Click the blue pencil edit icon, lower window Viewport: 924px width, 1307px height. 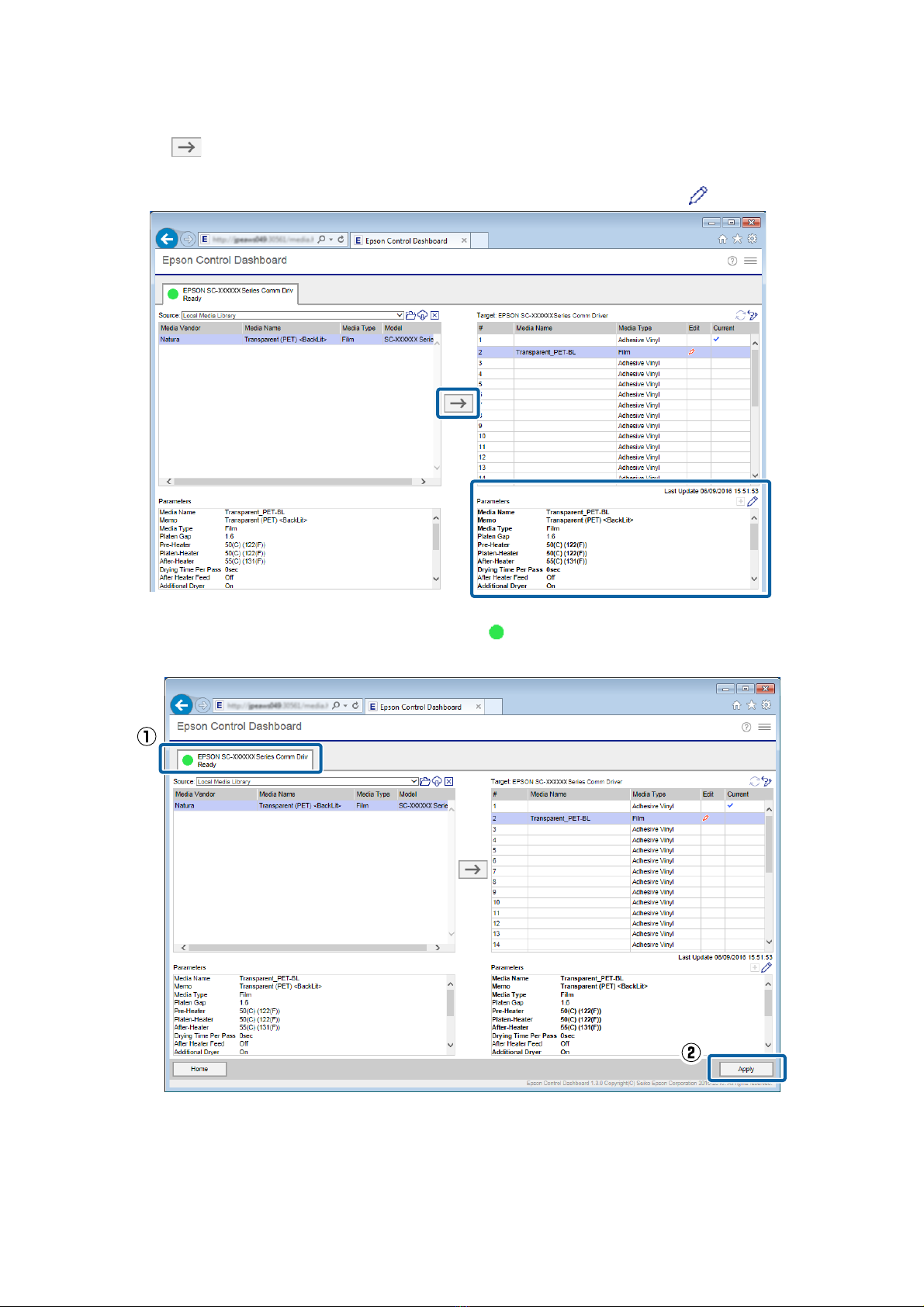pos(767,967)
